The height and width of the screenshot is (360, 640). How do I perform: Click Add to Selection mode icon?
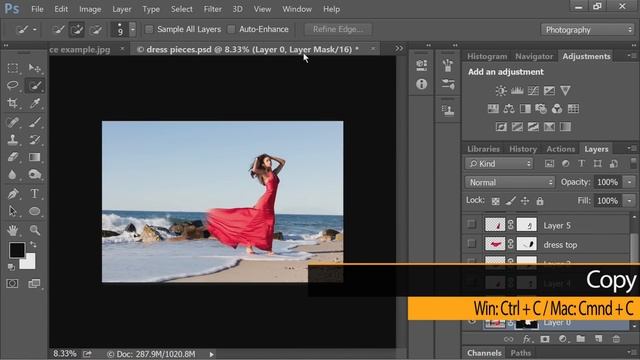76,29
